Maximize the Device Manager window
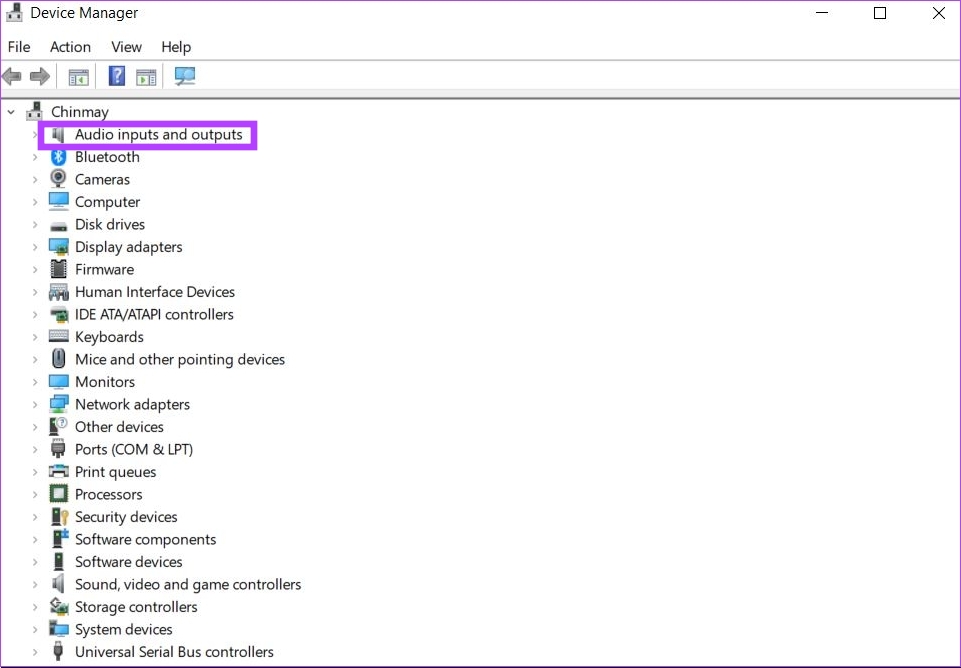 [879, 13]
